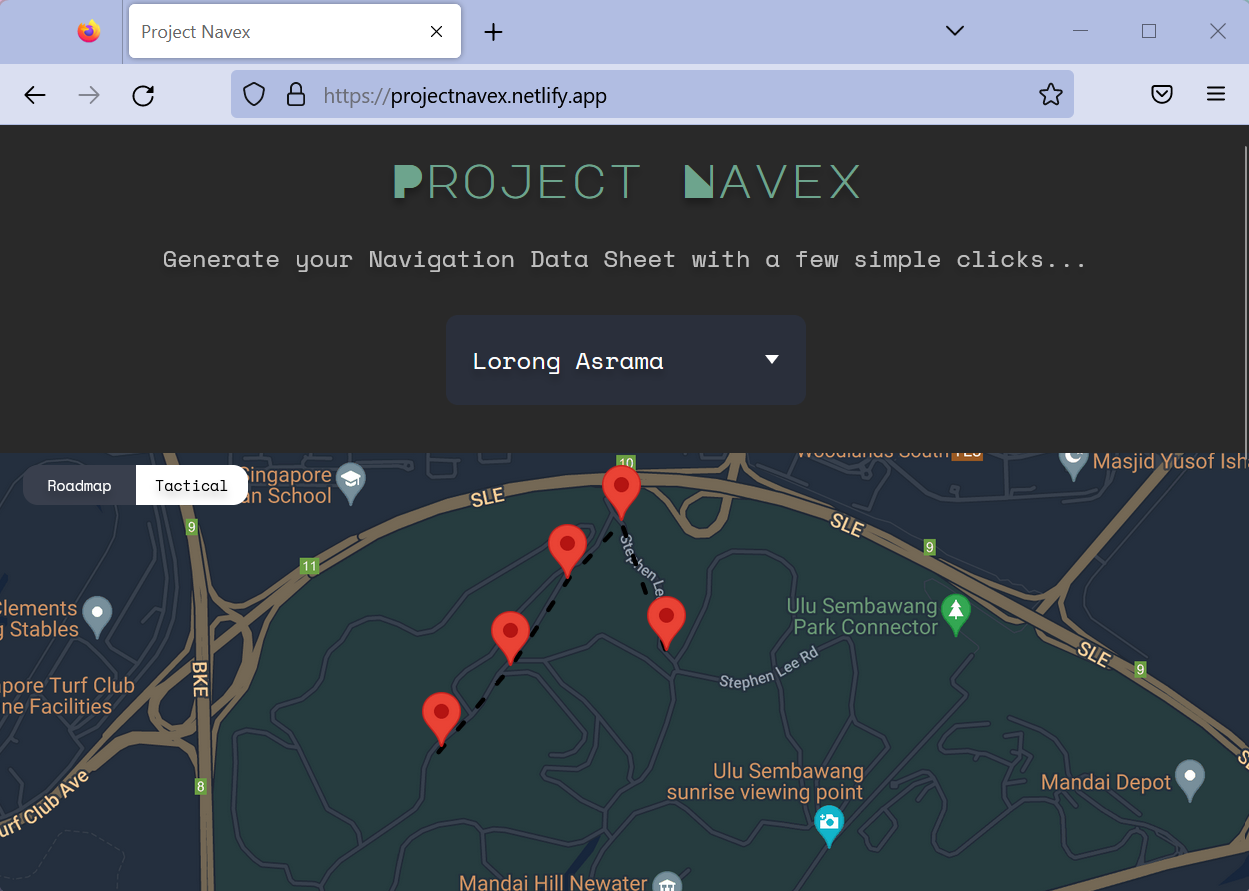Image resolution: width=1249 pixels, height=891 pixels.
Task: Enable Tactical map mode
Action: 191,485
